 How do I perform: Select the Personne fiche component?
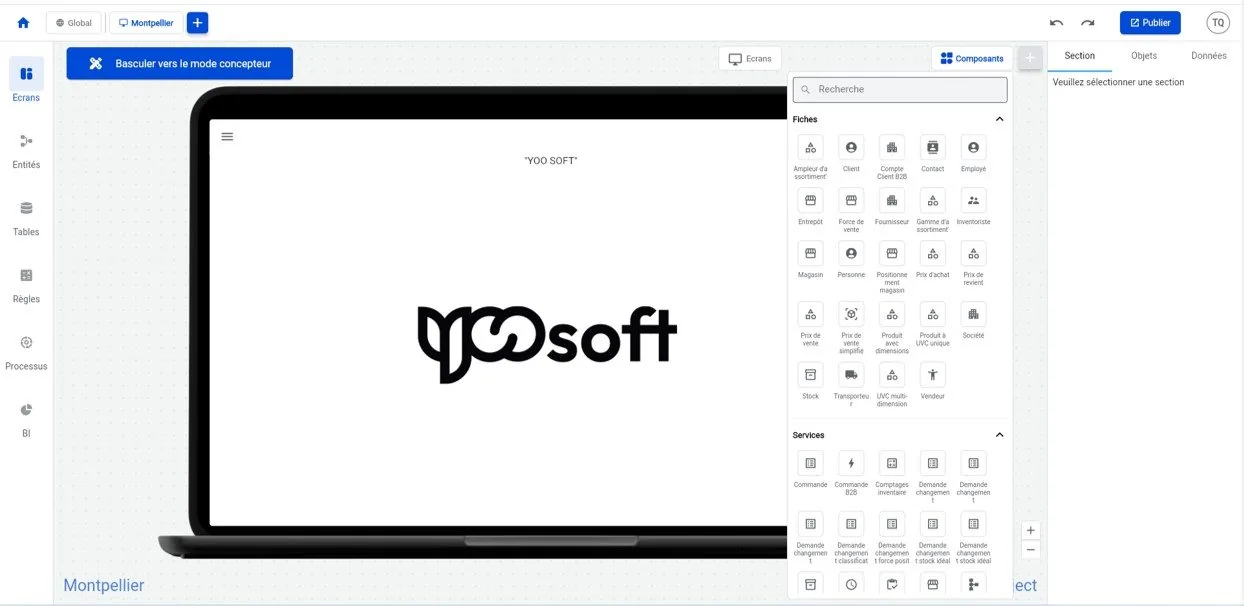tap(851, 260)
